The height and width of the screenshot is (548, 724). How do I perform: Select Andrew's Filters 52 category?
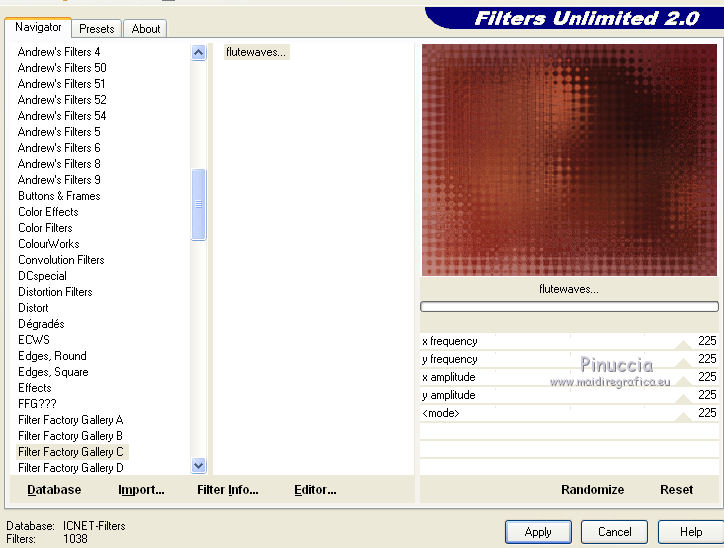coord(62,100)
